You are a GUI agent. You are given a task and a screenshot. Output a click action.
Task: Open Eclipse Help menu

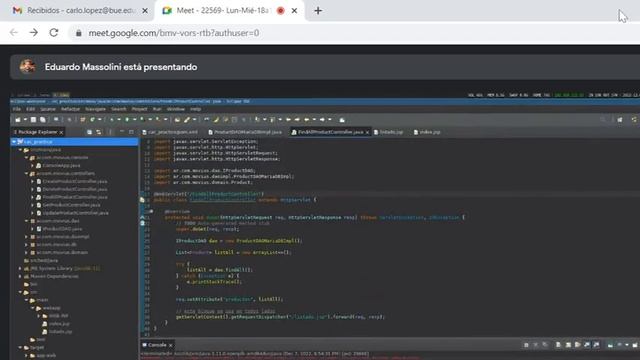(x=196, y=109)
